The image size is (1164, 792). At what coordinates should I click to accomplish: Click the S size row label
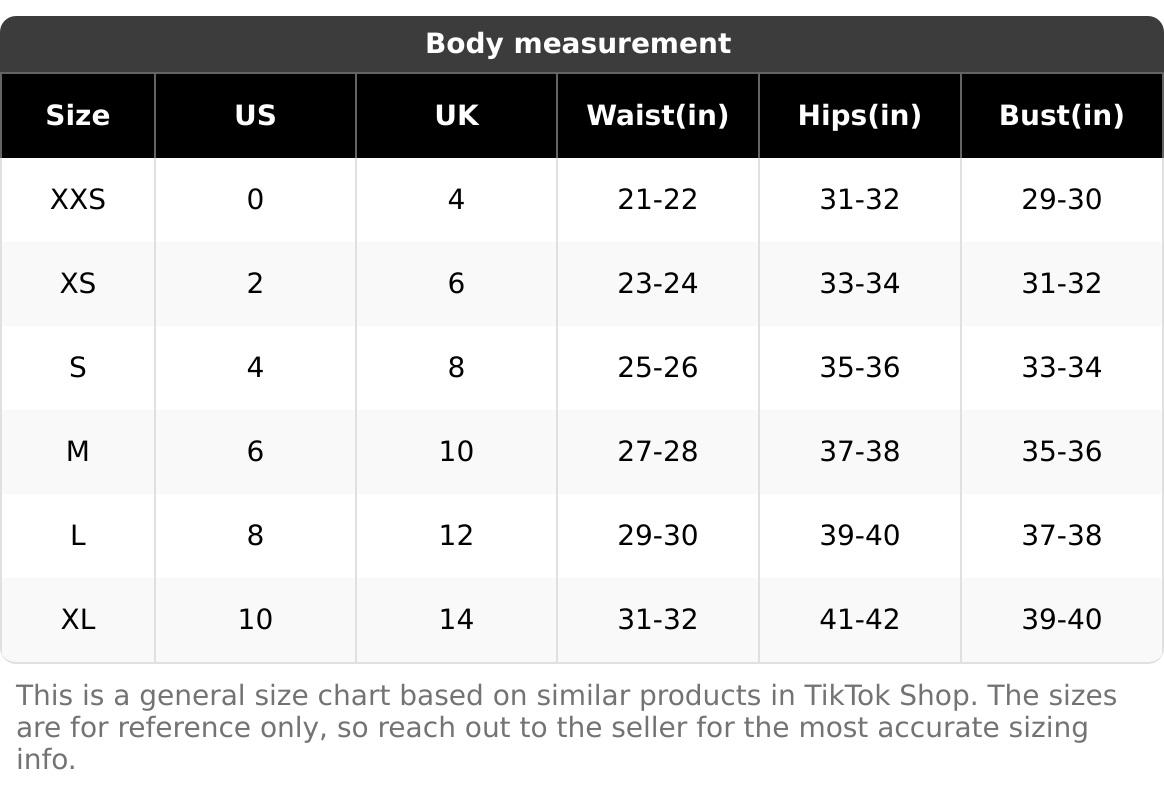(78, 368)
